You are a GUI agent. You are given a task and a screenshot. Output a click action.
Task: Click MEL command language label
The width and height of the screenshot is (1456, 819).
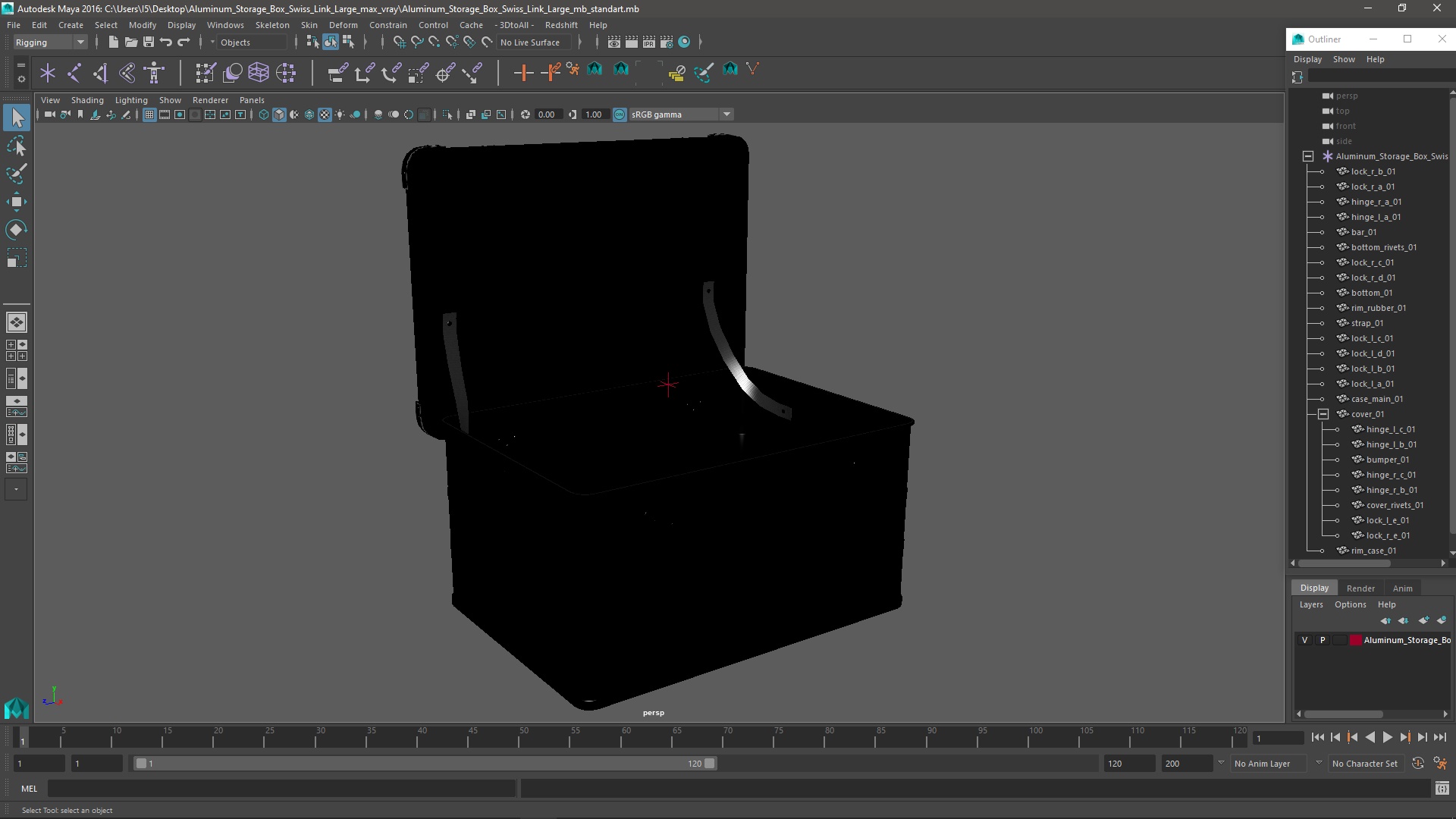pos(30,789)
